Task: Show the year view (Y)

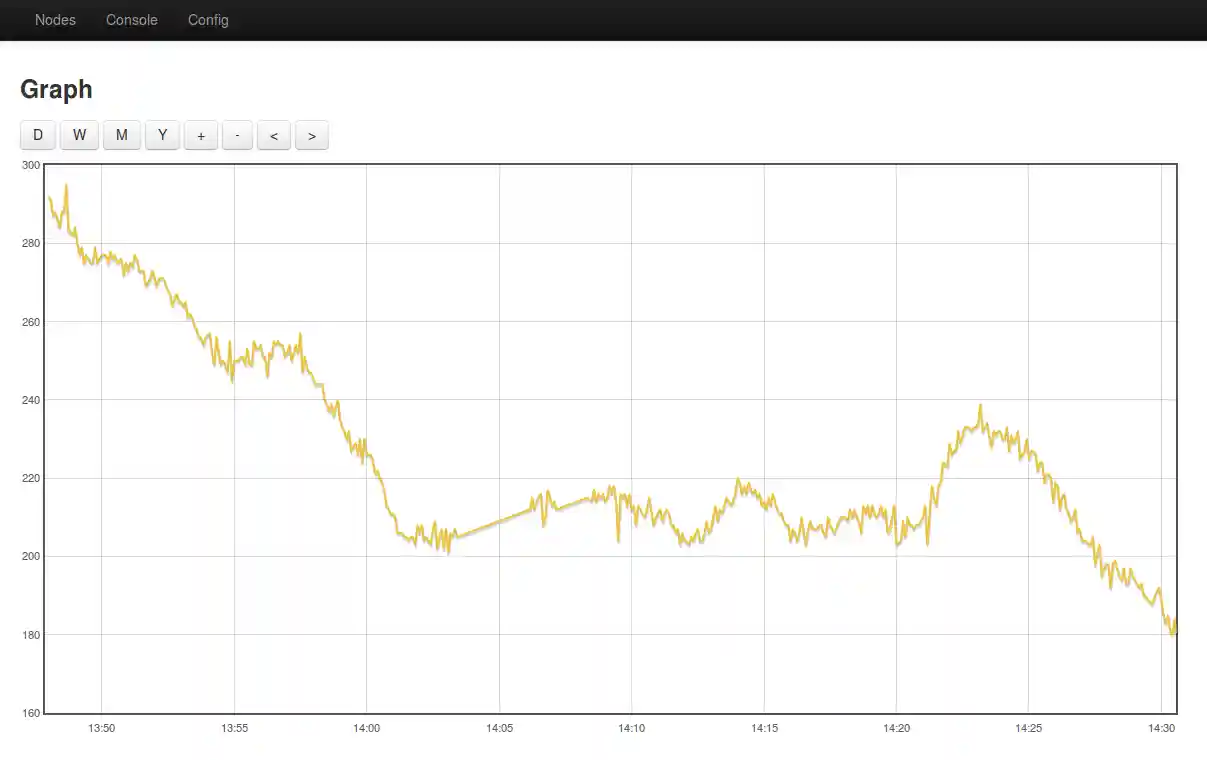Action: pos(162,135)
